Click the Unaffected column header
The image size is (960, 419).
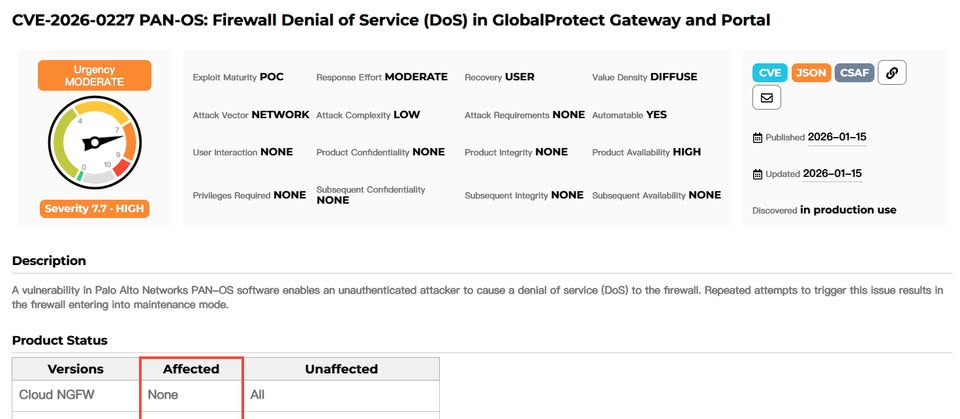tap(341, 369)
